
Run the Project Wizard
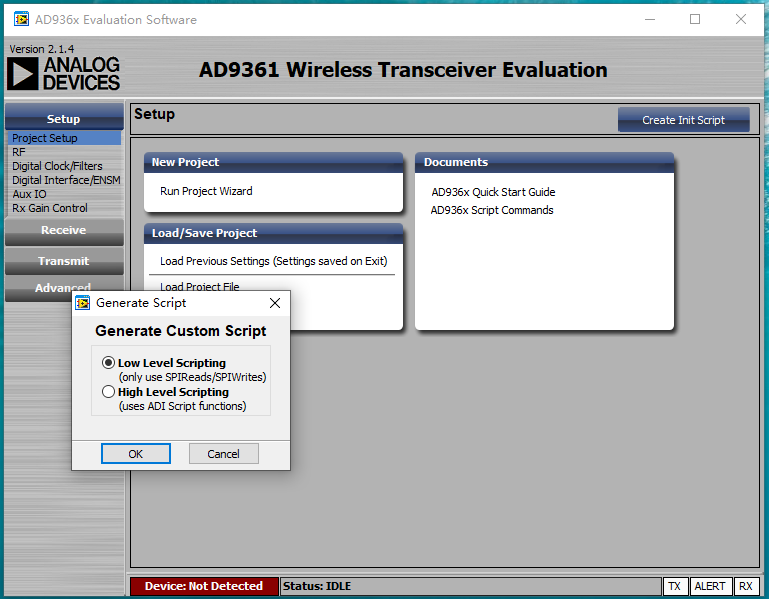(206, 191)
